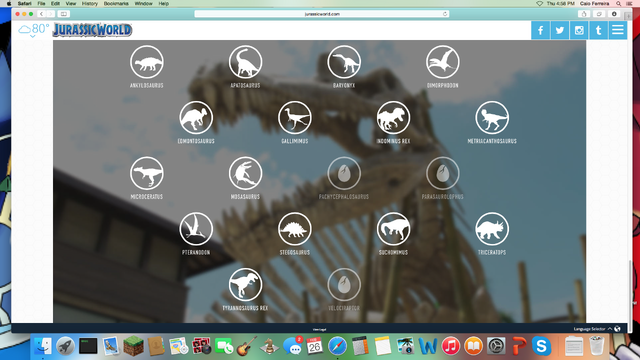Image resolution: width=640 pixels, height=360 pixels.
Task: Open the Safari menu
Action: [24, 3]
